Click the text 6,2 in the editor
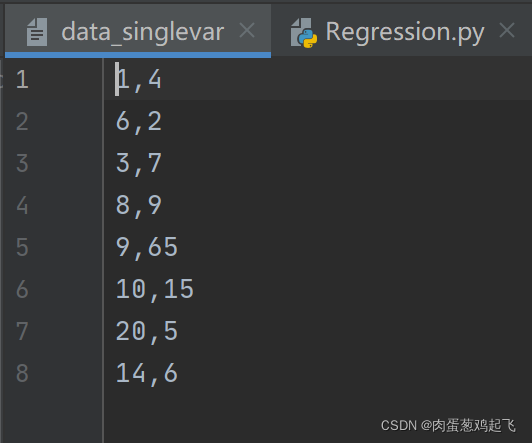The width and height of the screenshot is (532, 443). pyautogui.click(x=139, y=122)
